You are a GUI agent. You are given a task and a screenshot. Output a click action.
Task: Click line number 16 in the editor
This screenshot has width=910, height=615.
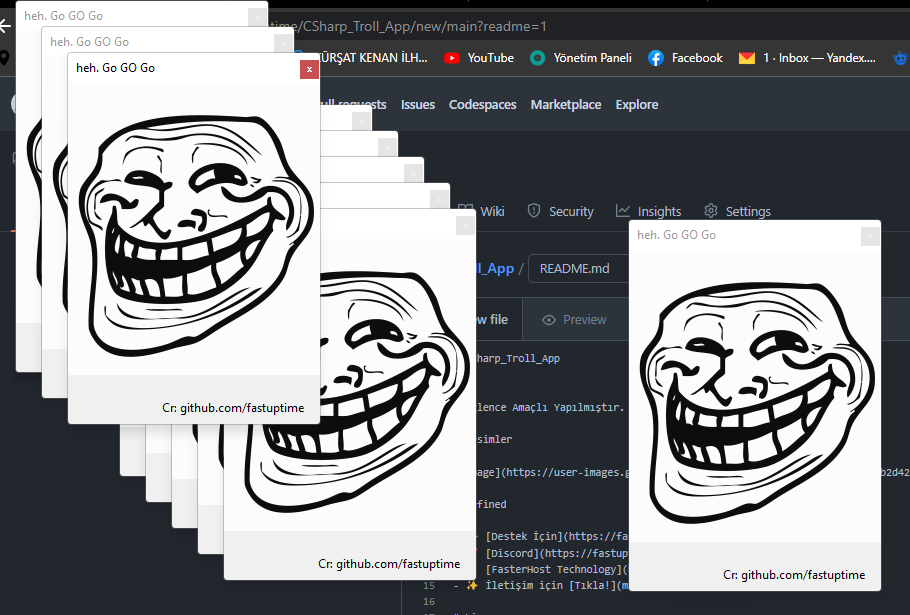(429, 602)
